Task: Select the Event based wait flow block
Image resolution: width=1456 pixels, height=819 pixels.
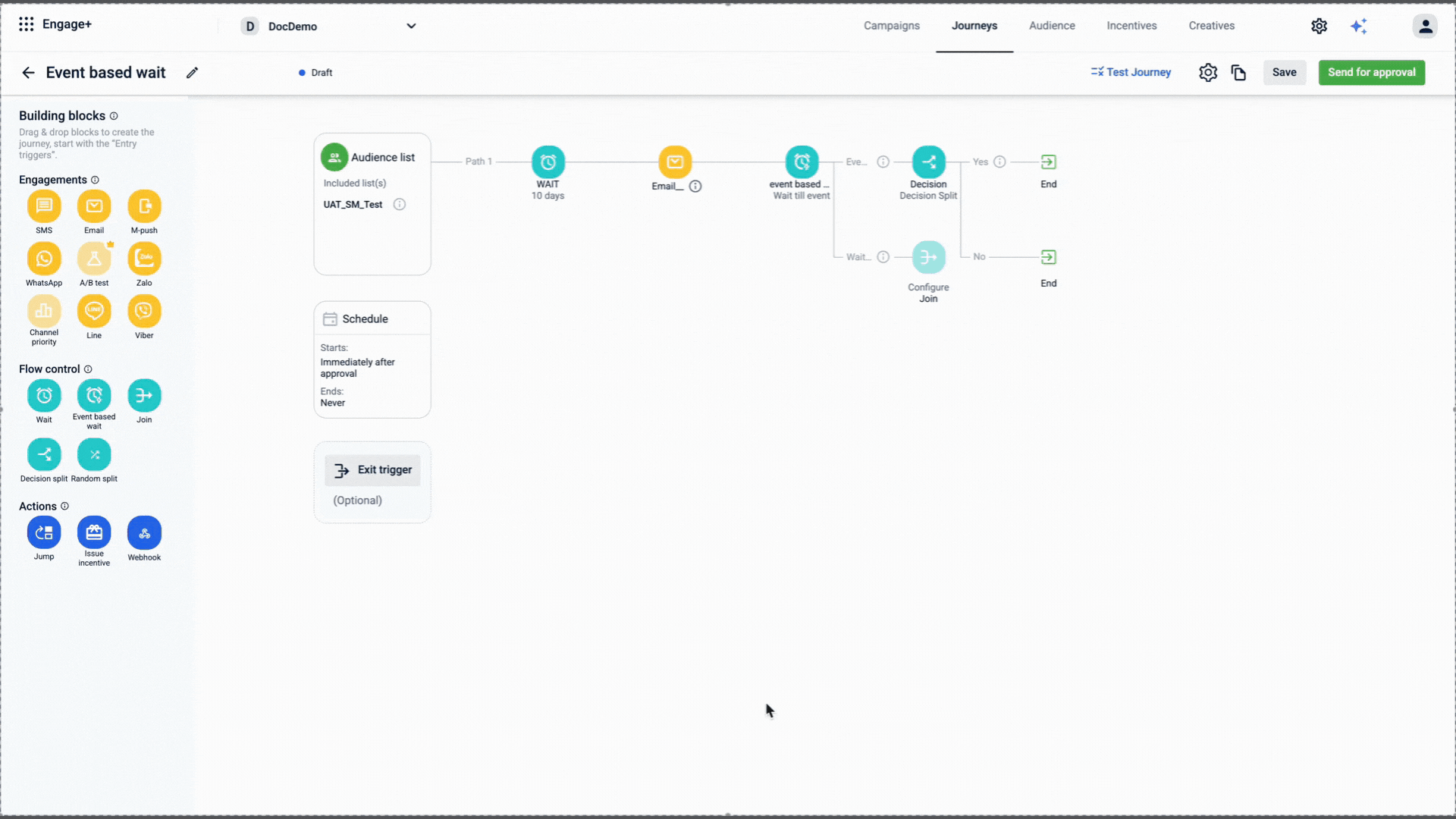Action: point(94,396)
